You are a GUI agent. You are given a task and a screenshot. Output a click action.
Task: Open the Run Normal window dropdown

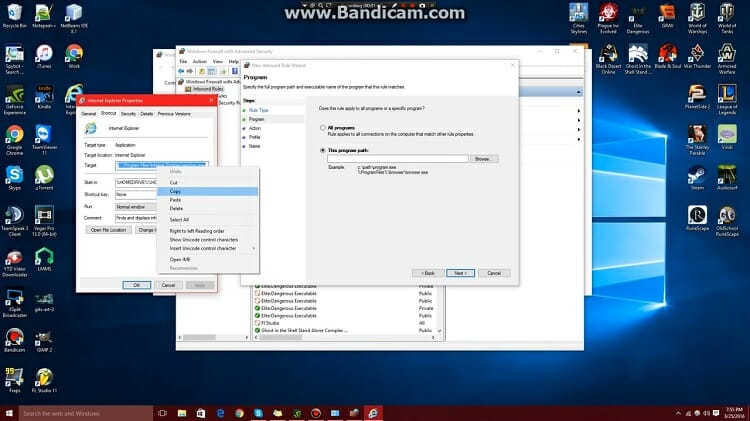click(136, 207)
